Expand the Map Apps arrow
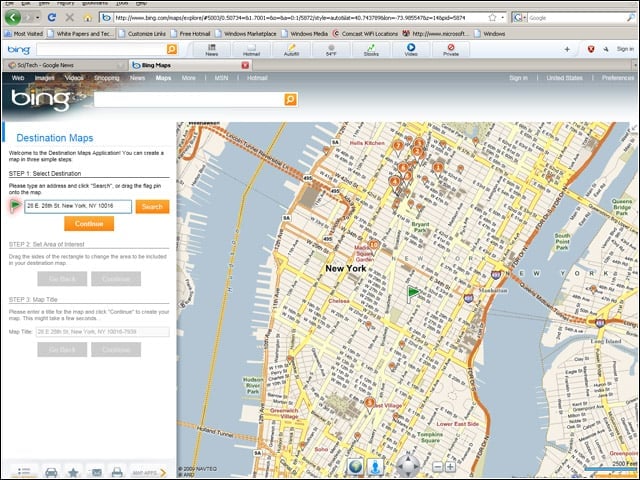Image resolution: width=640 pixels, height=480 pixels. click(x=162, y=472)
